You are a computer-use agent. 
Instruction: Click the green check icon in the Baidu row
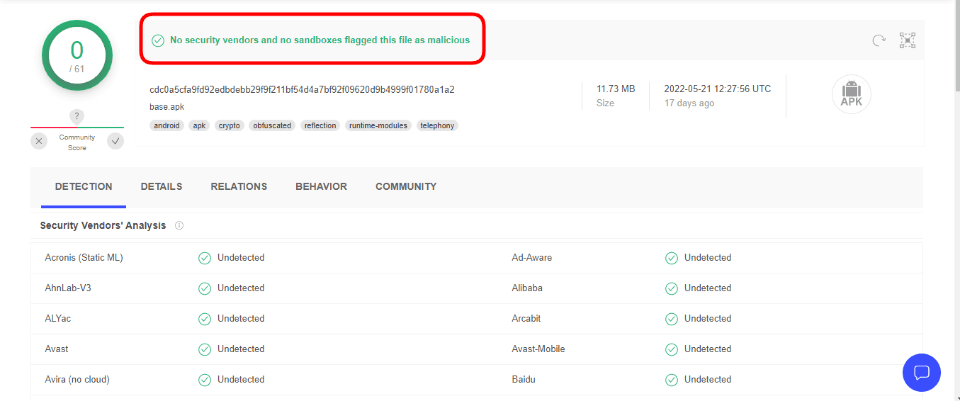(x=672, y=380)
